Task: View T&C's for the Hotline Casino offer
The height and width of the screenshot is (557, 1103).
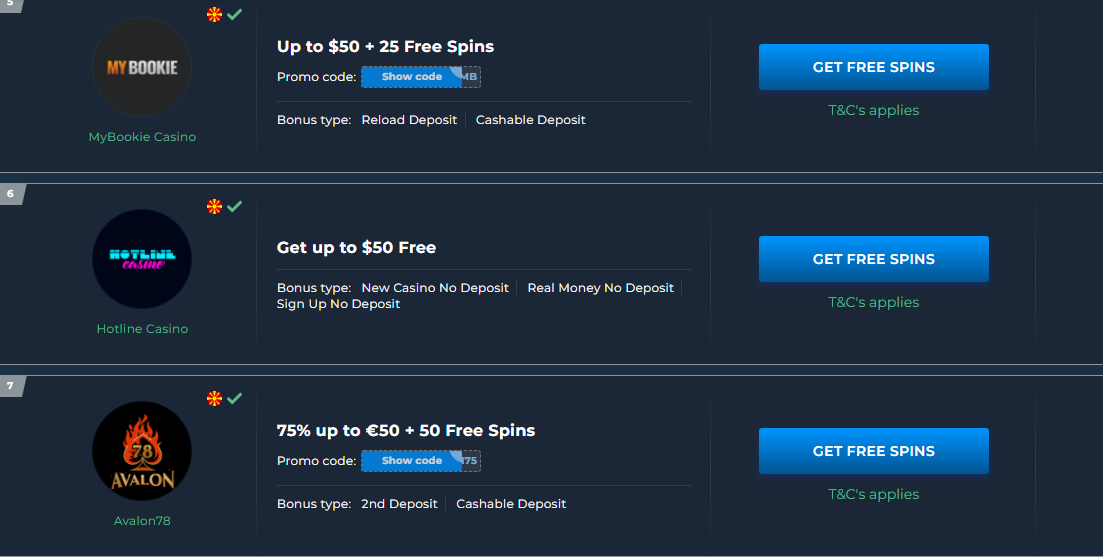Action: (x=873, y=302)
